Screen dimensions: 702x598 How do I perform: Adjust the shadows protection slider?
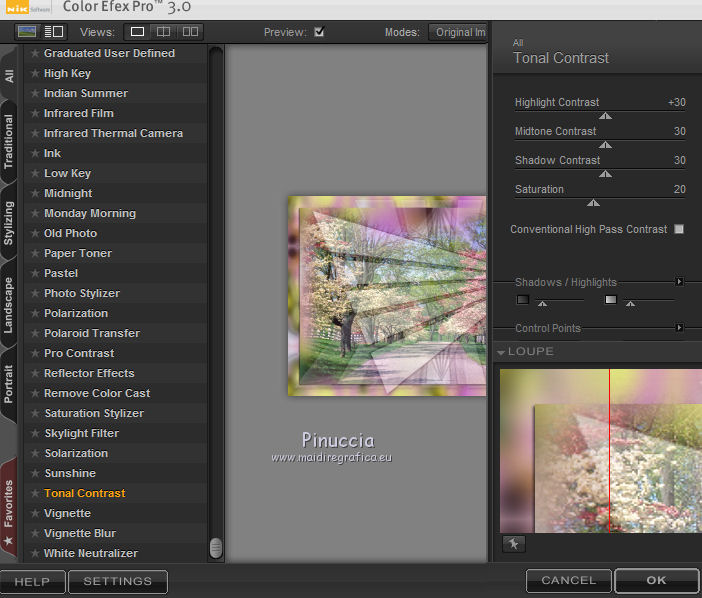coord(543,303)
